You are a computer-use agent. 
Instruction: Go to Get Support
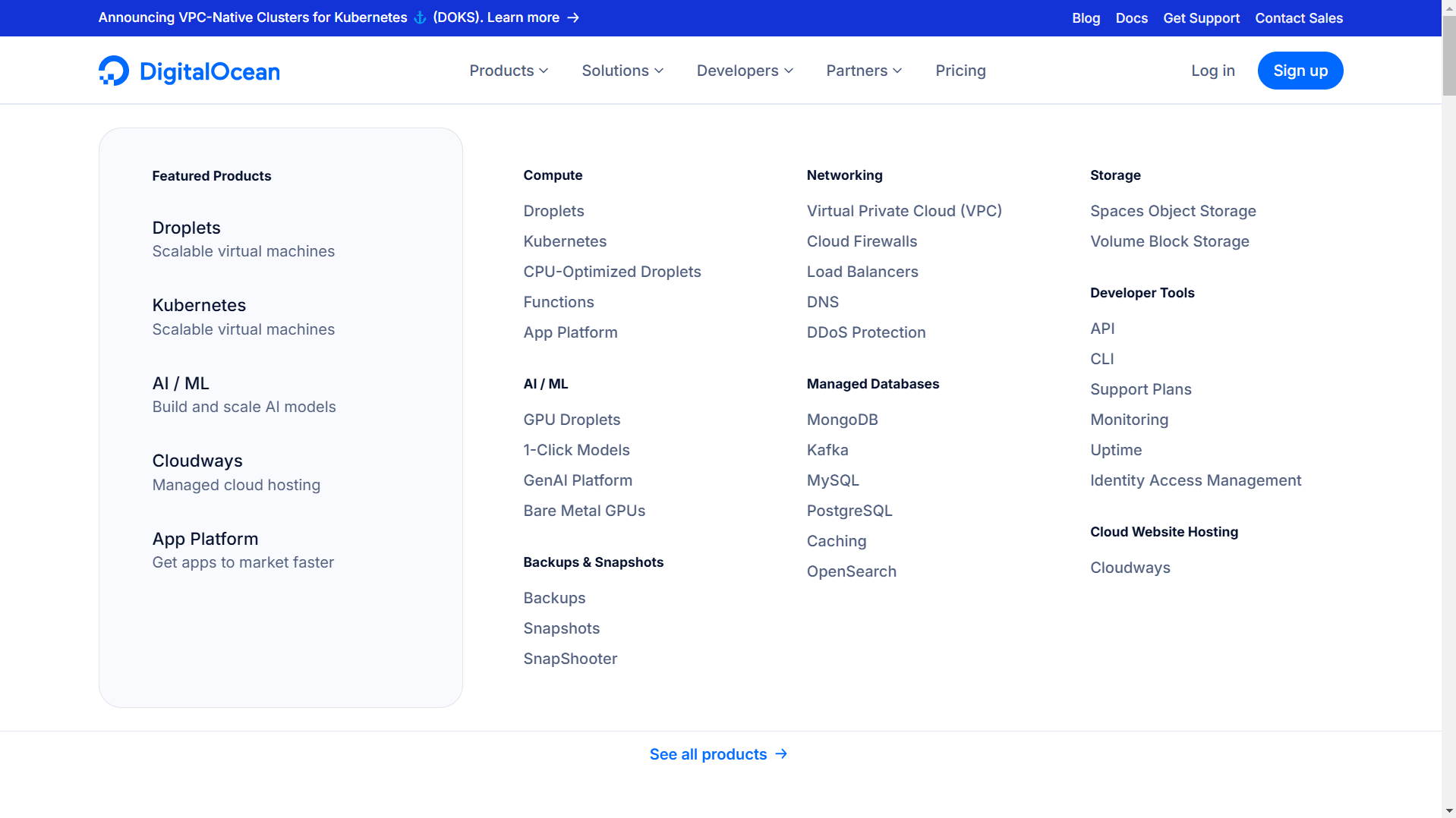pyautogui.click(x=1201, y=18)
